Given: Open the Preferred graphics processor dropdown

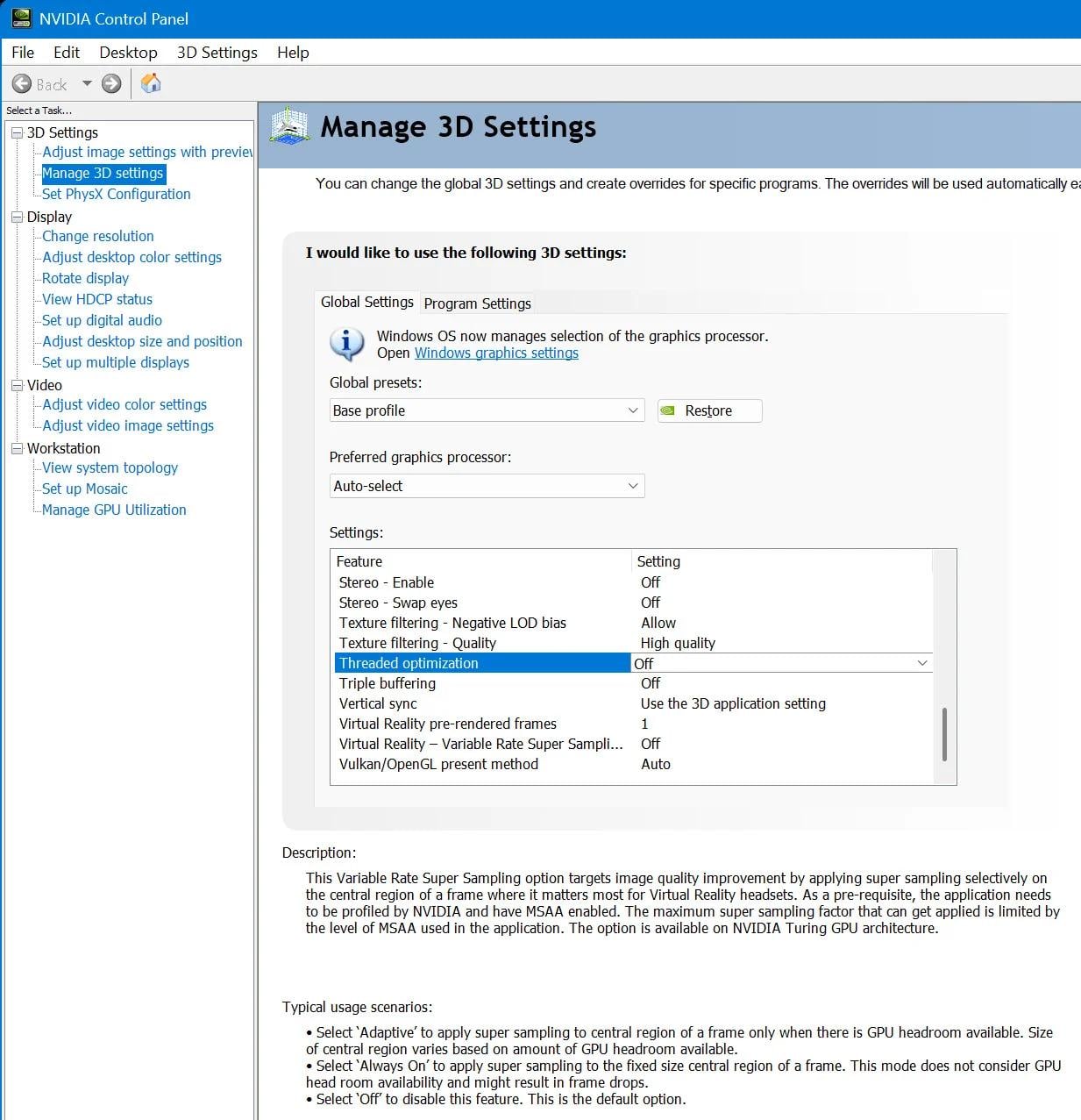Looking at the screenshot, I should tap(487, 486).
